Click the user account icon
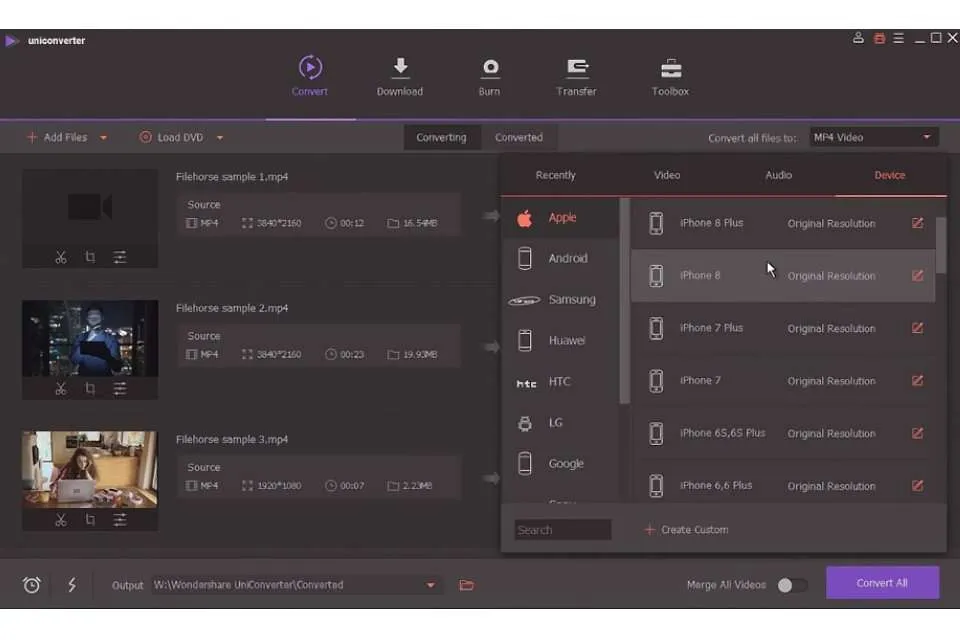Screen dimensions: 960x640 point(858,39)
